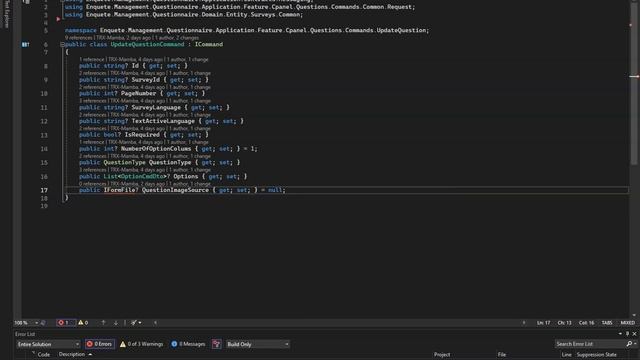Sort by the Line column header
The image size is (640, 360).
(566, 355)
